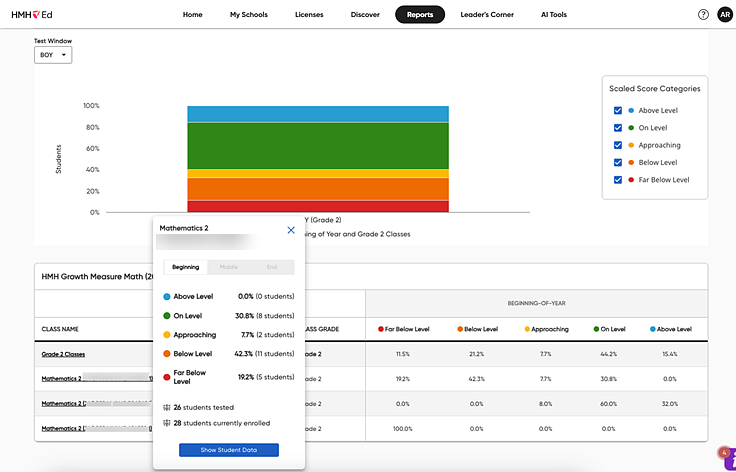Click the HMH Ed logo
Image resolution: width=736 pixels, height=472 pixels.
[32, 15]
